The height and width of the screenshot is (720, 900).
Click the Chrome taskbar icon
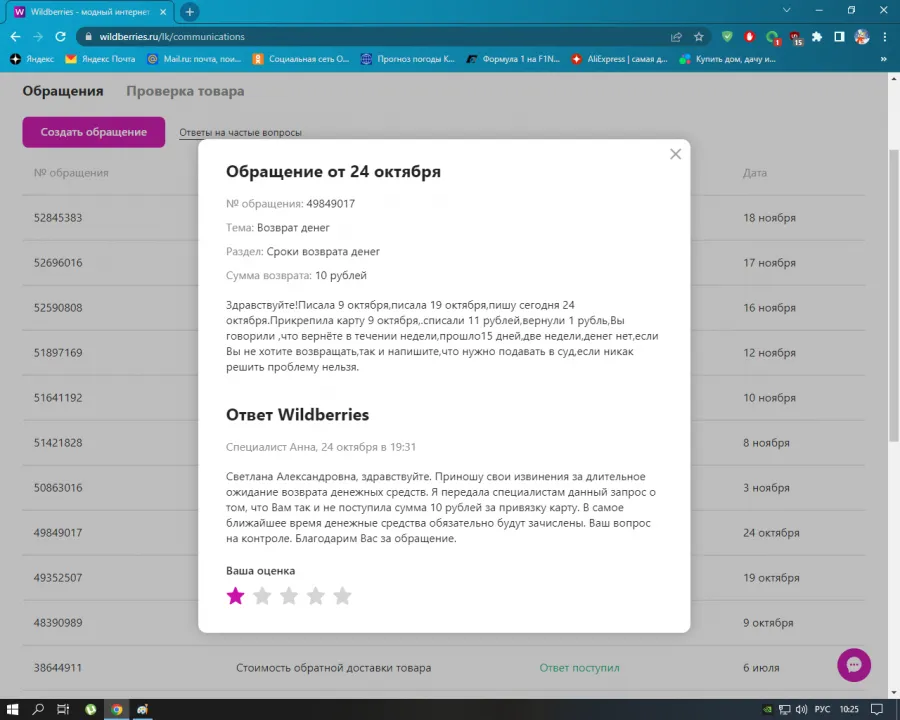pos(117,710)
